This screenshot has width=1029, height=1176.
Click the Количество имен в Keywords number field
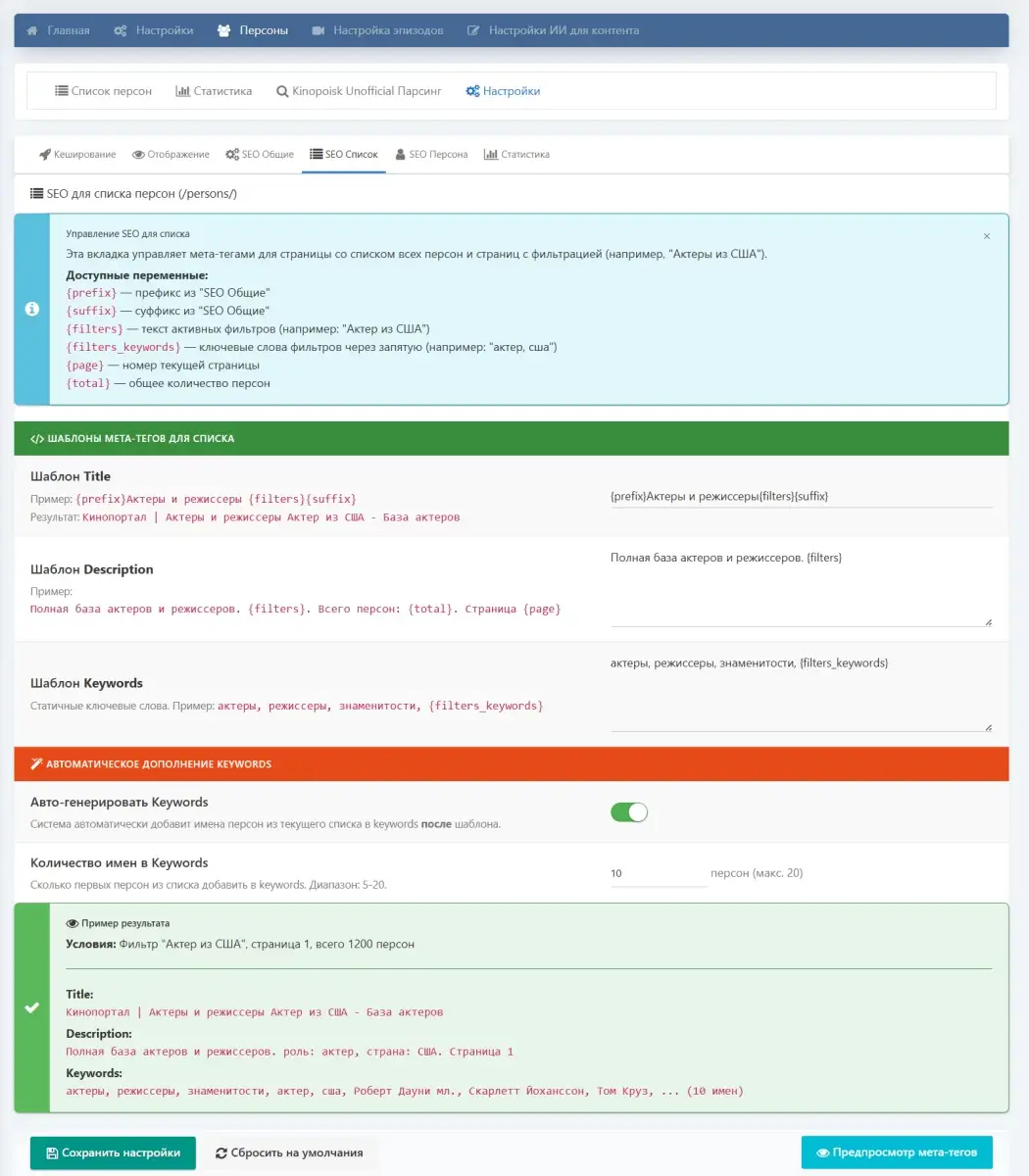coord(658,873)
